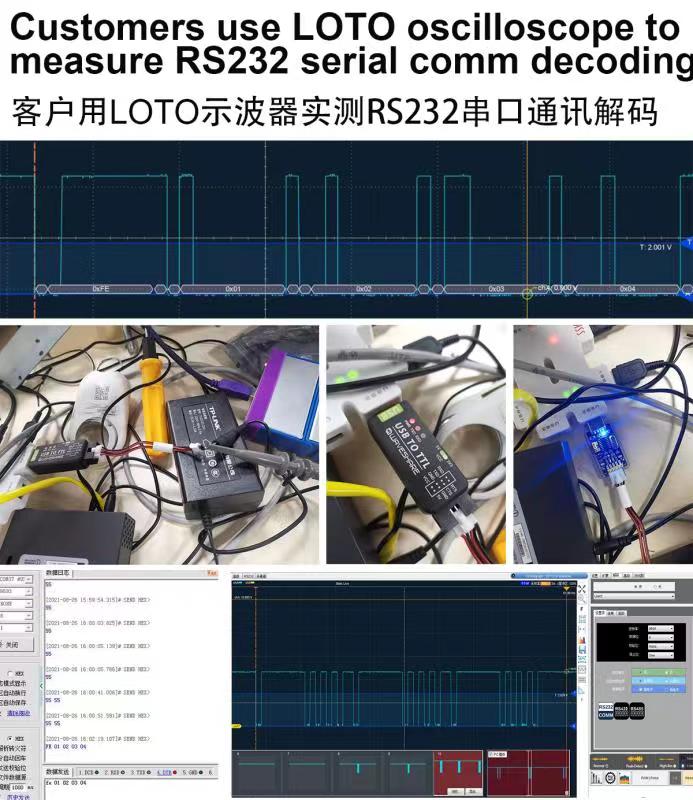Toggle the left checkbox in green row
This screenshot has width=693, height=800.
640,672
